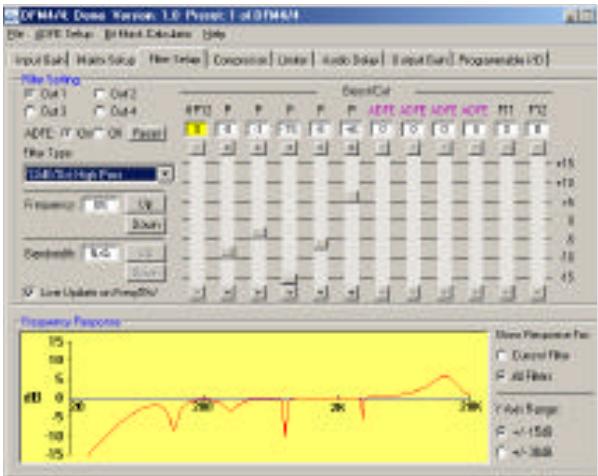This screenshot has width=598, height=476.
Task: Click the up button atop the first ADFE column
Action: [382, 147]
